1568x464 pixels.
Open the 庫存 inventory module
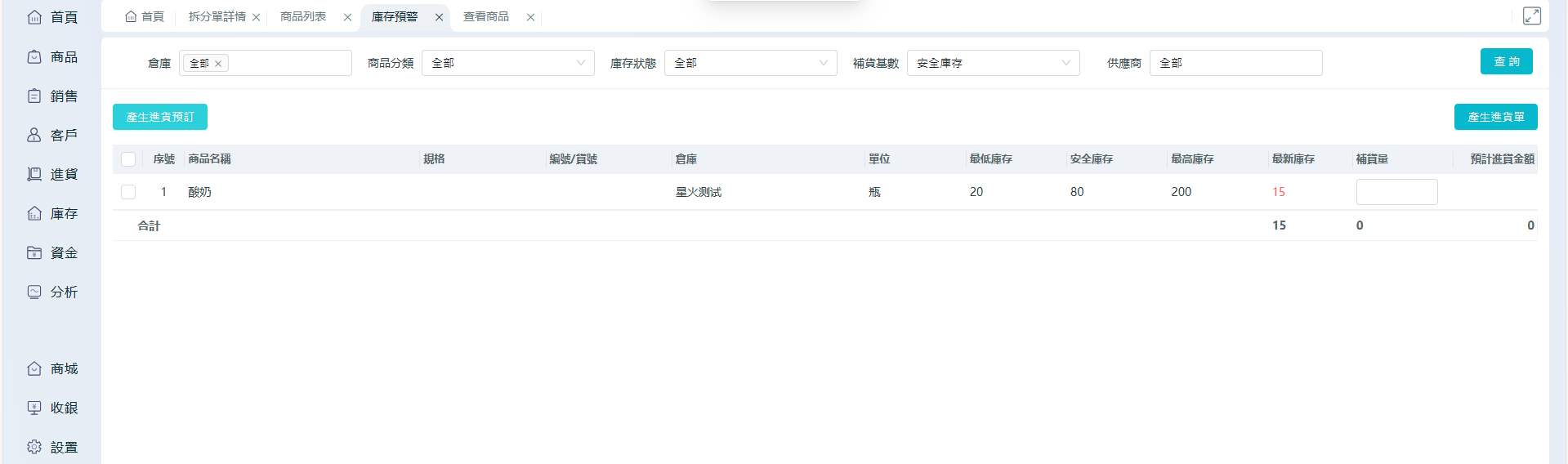[x=52, y=214]
